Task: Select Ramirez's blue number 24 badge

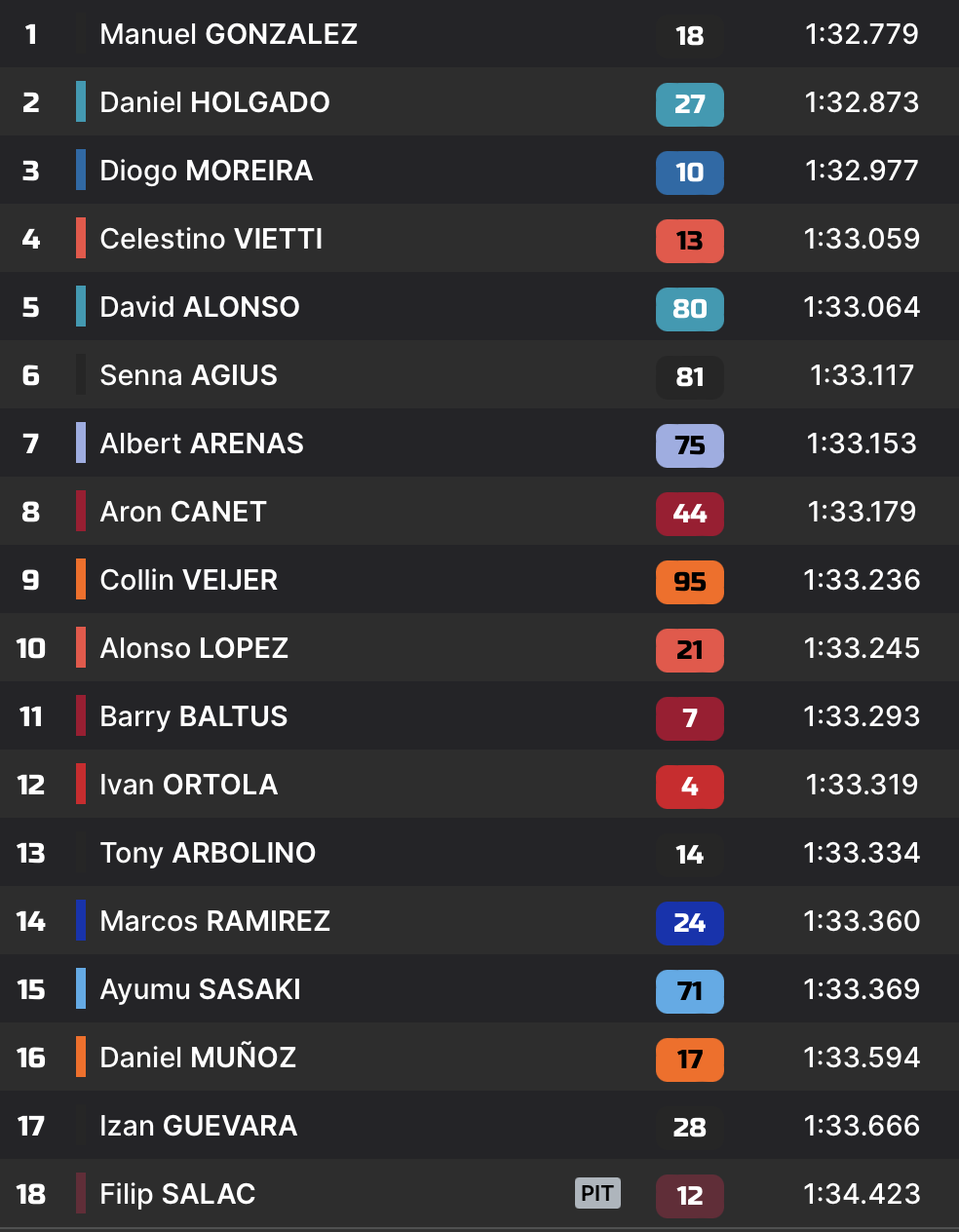Action: click(x=689, y=923)
